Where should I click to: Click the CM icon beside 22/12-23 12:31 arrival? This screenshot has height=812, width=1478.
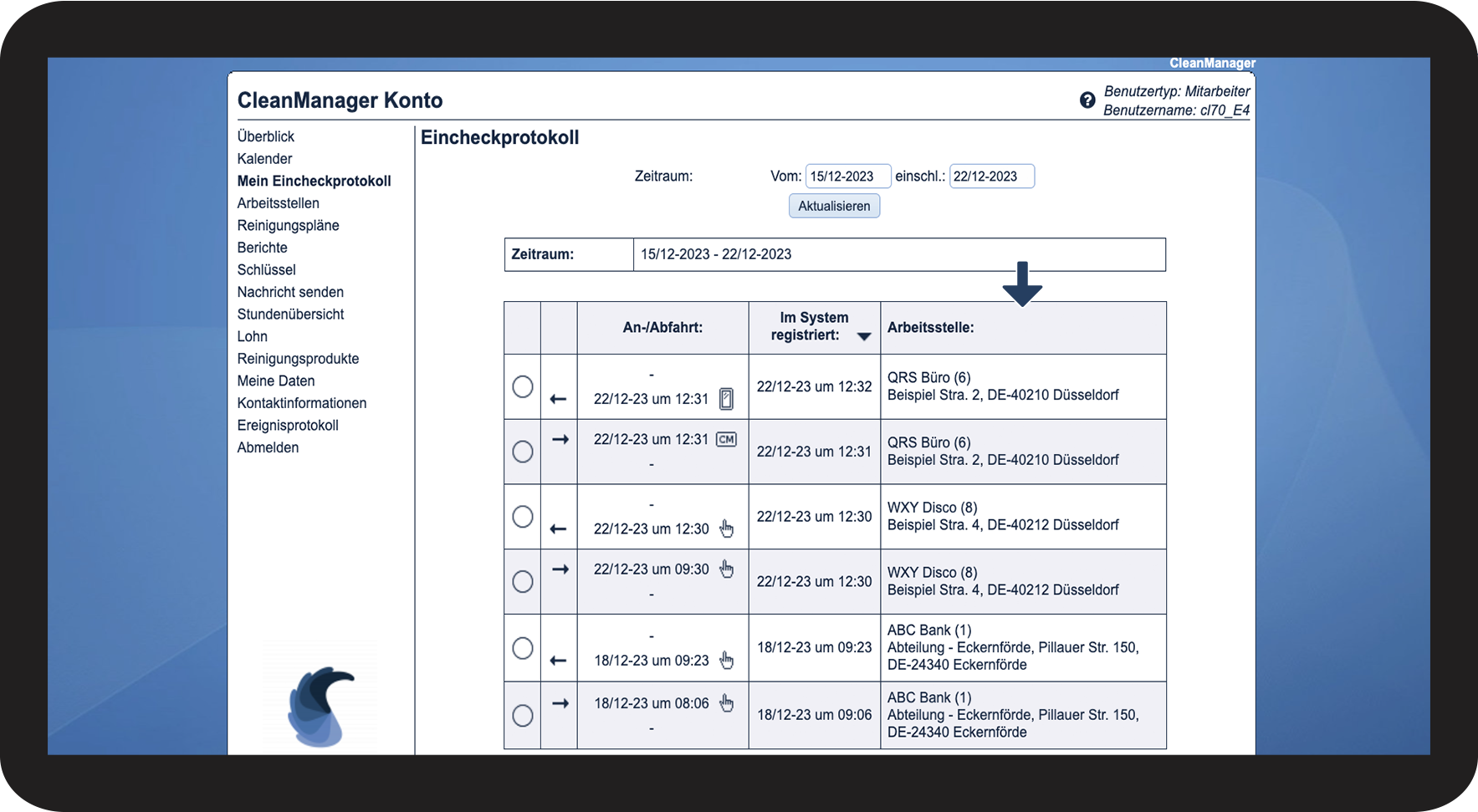coord(726,439)
